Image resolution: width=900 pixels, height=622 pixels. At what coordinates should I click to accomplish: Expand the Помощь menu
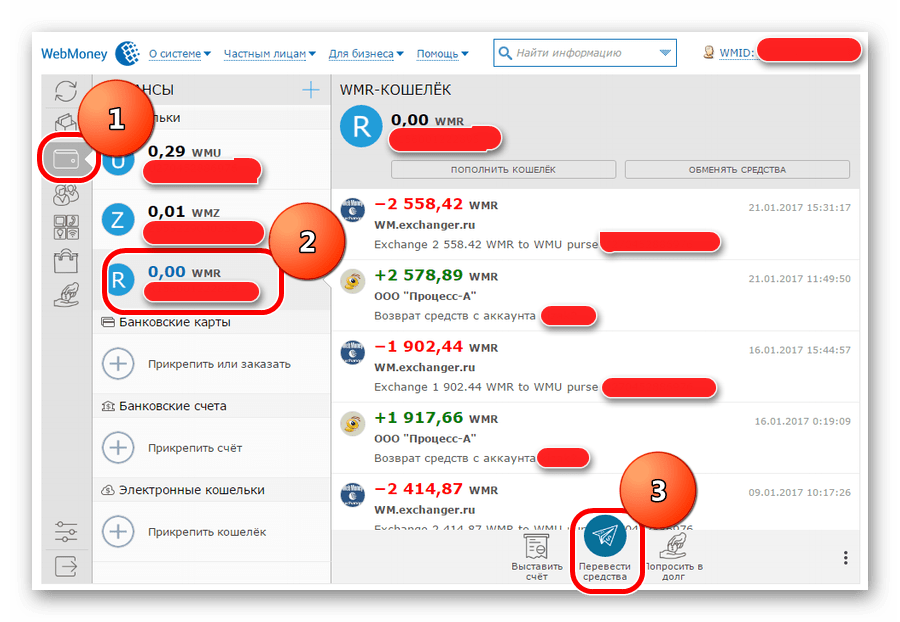pyautogui.click(x=443, y=53)
